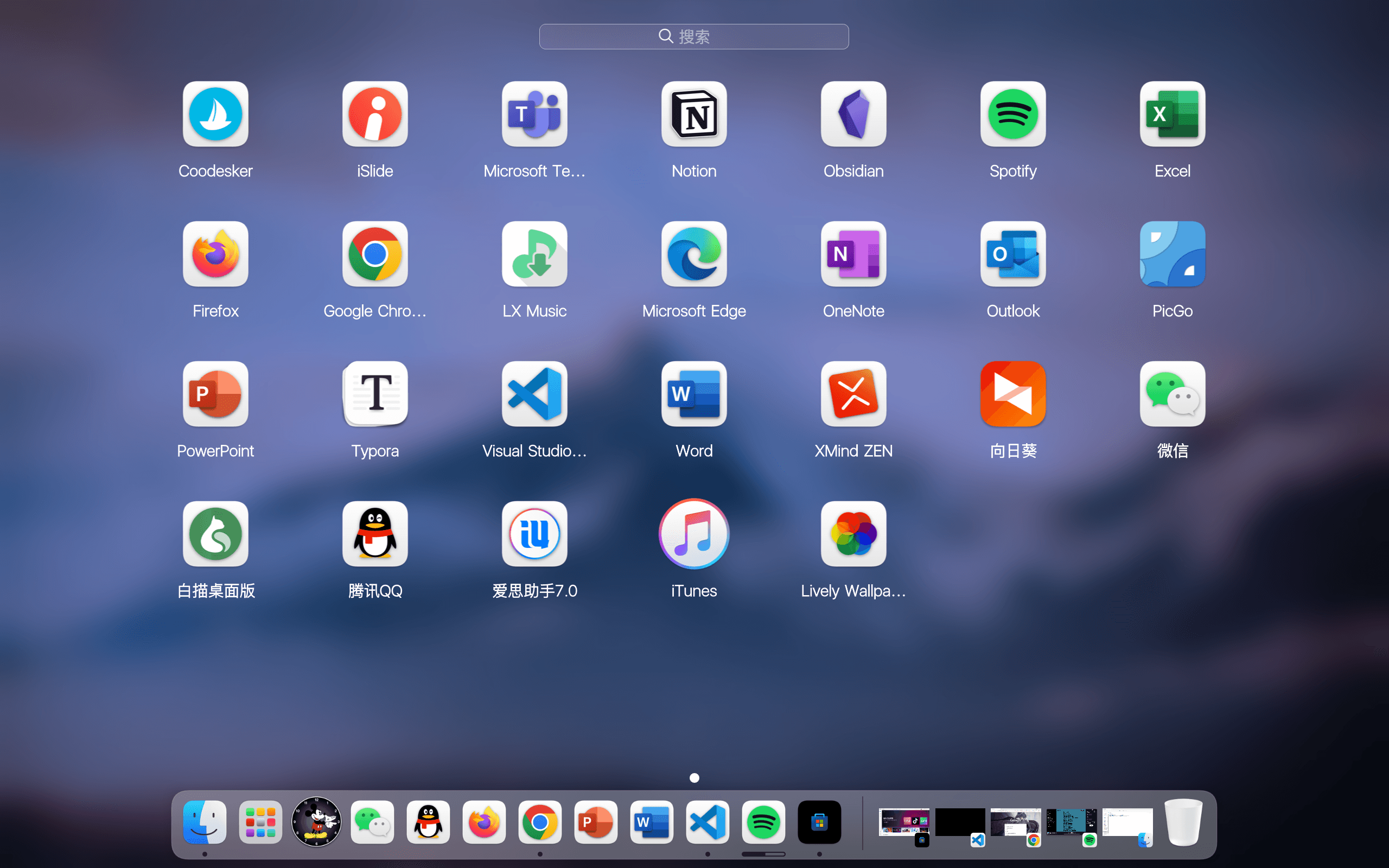The height and width of the screenshot is (868, 1389).
Task: Launch OneNote
Action: 853,254
